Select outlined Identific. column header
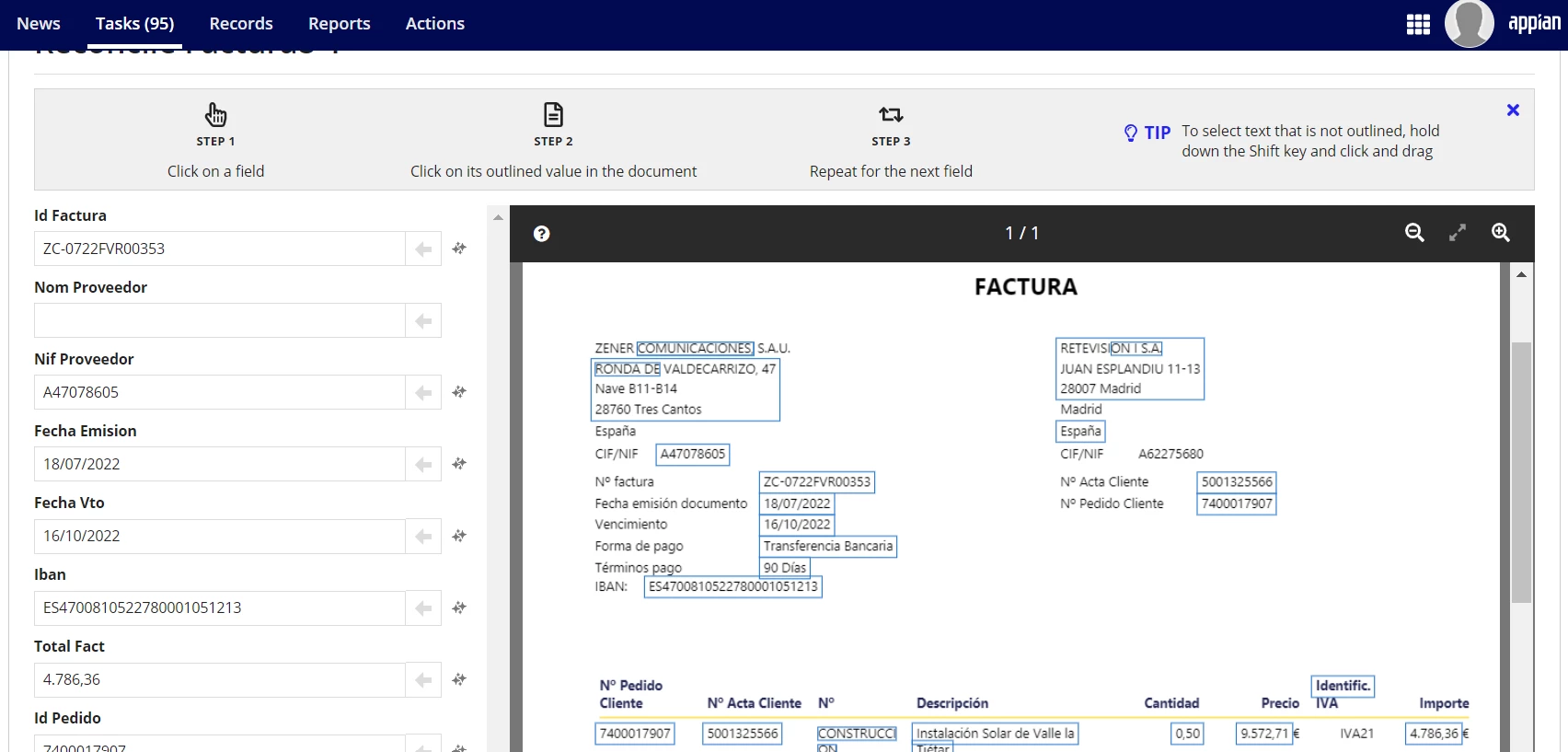 pos(1343,686)
